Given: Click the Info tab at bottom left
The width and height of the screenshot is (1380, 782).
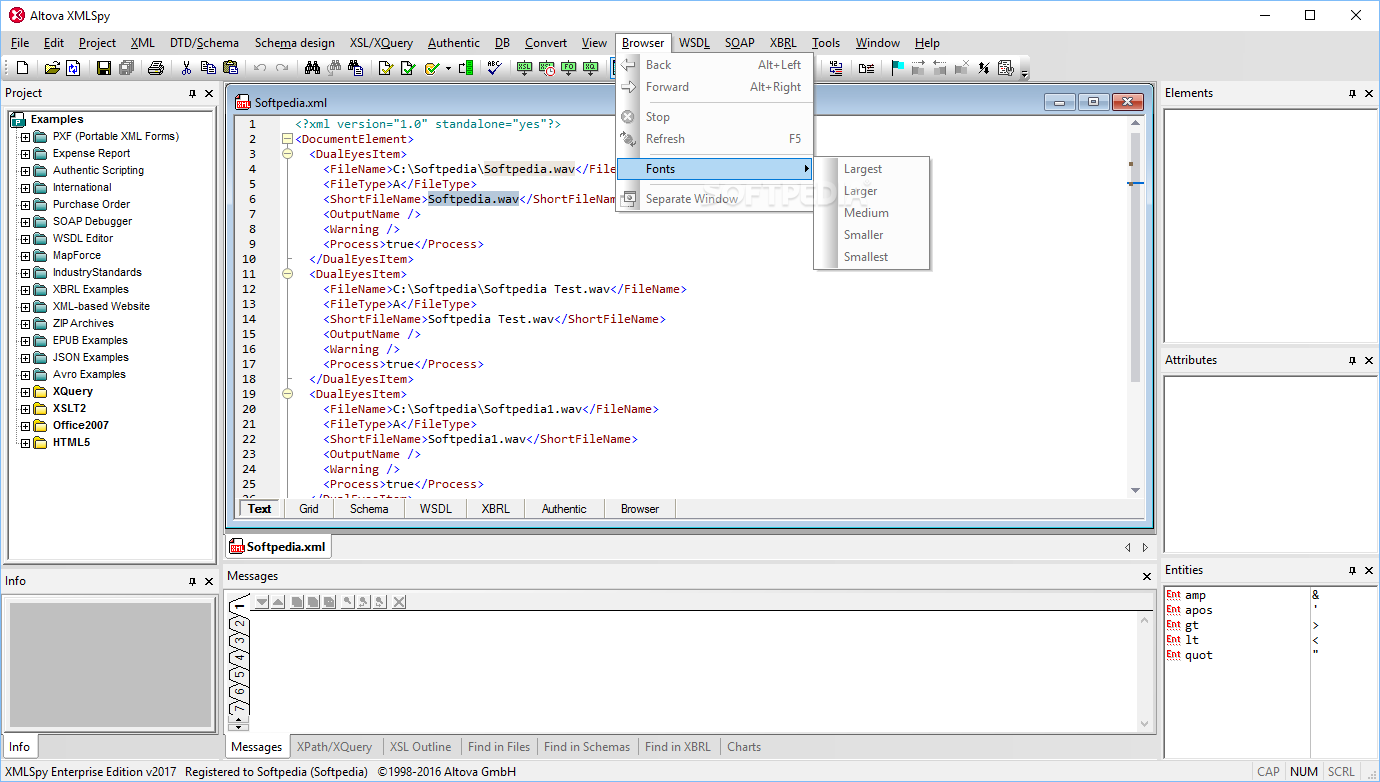Looking at the screenshot, I should [19, 747].
